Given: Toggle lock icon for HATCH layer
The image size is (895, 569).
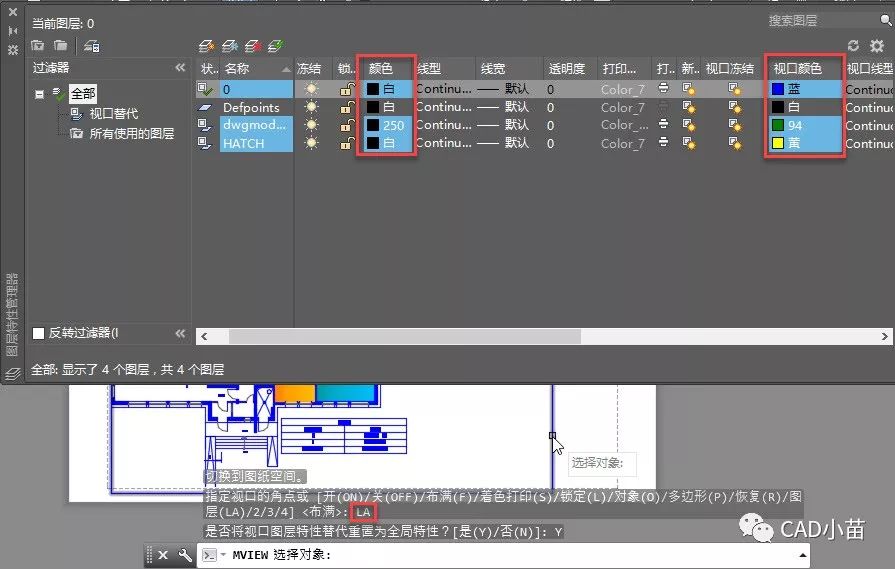Looking at the screenshot, I should point(346,143).
